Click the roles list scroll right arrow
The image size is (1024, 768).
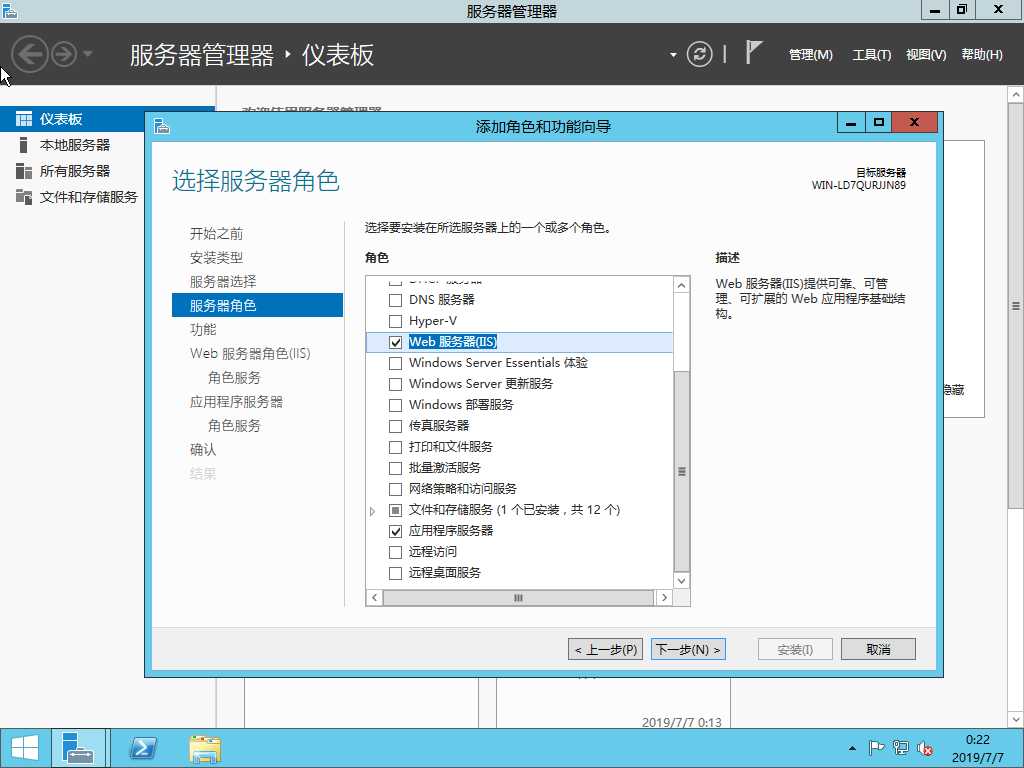tap(664, 598)
